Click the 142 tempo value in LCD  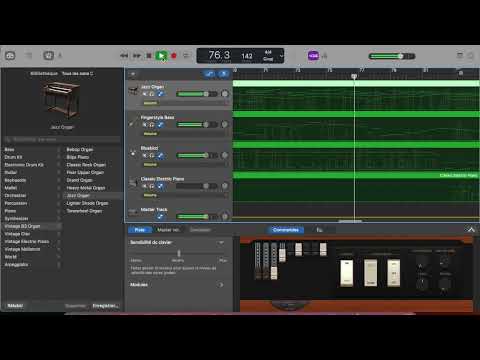click(247, 56)
